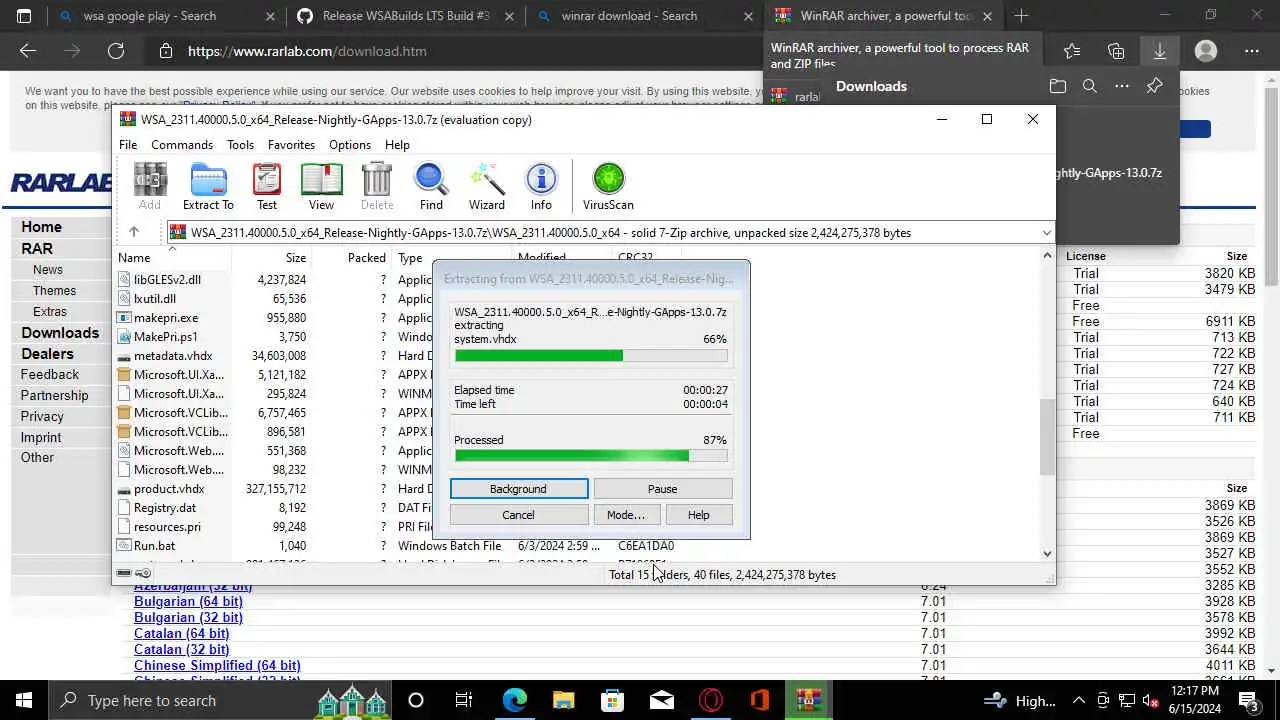The image size is (1280, 720).
Task: Sort file list by Name column
Action: 134,258
